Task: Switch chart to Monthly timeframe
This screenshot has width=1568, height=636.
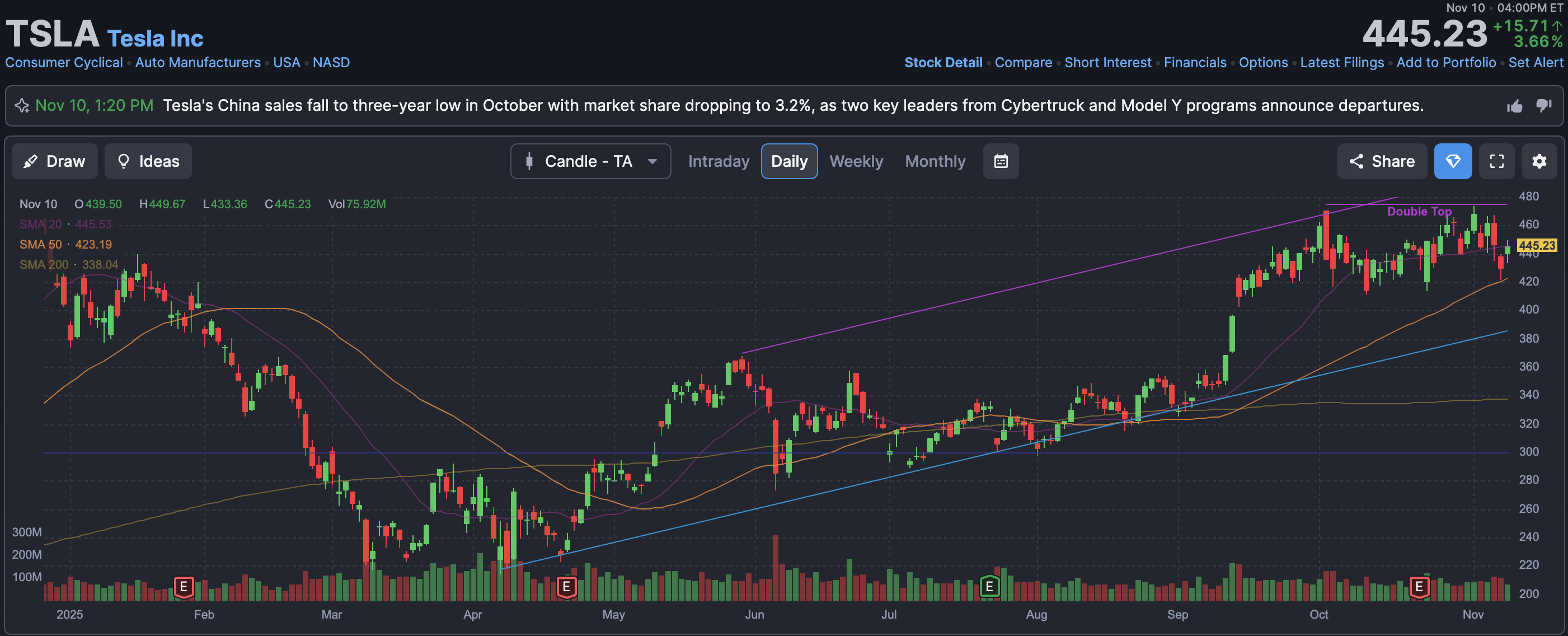Action: coord(935,161)
